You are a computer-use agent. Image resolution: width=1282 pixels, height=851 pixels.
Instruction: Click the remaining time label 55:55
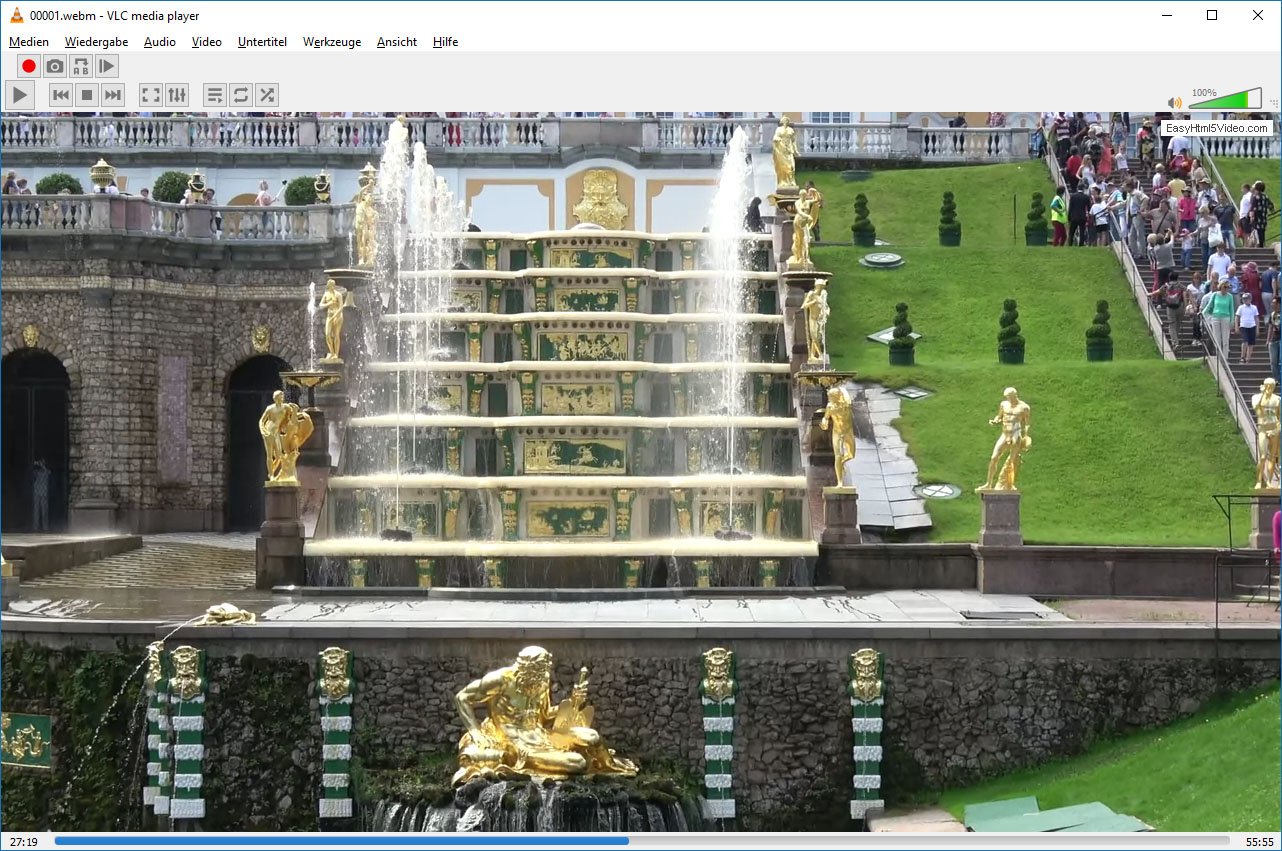(1259, 842)
